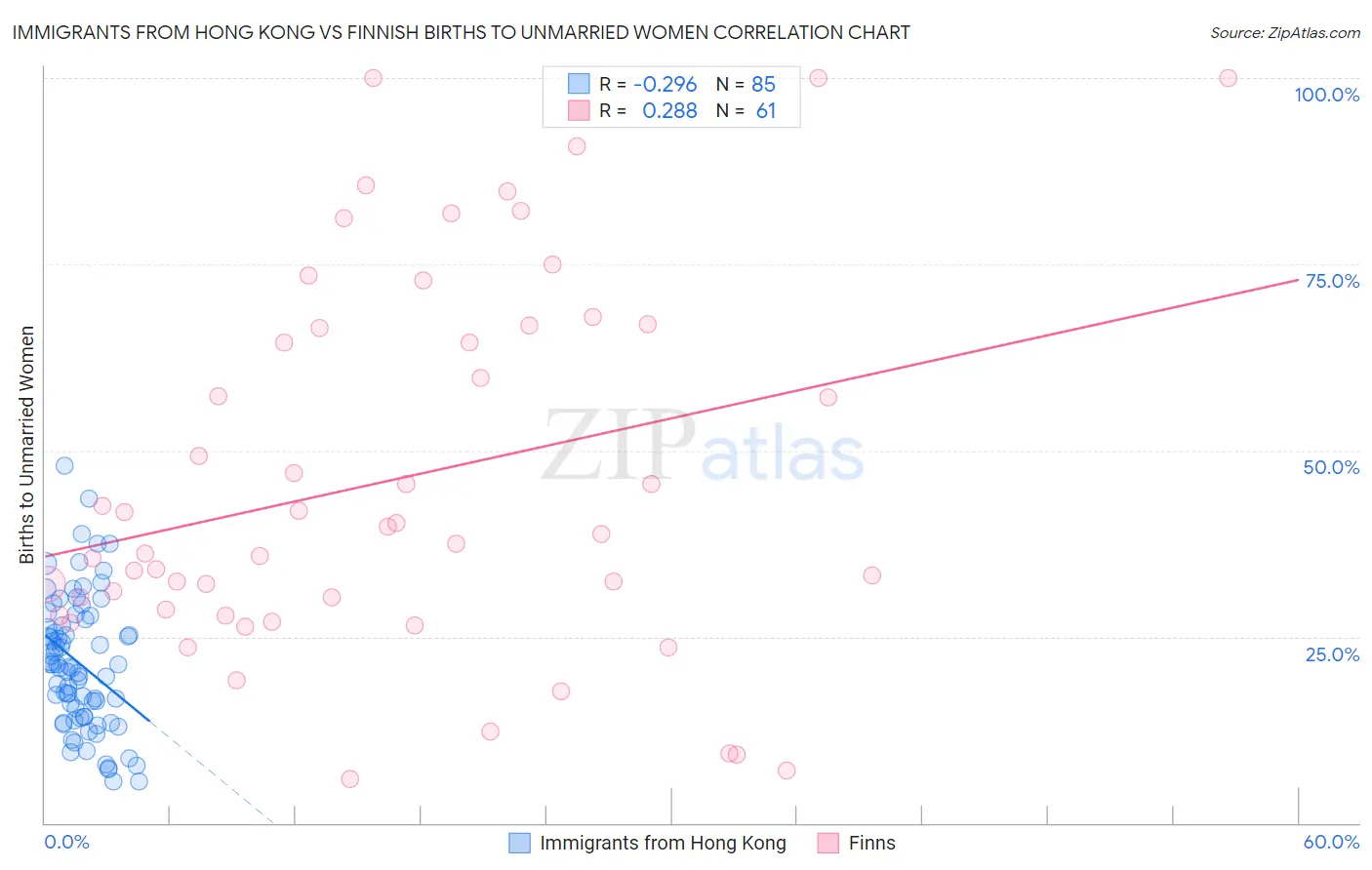Viewport: 1372px width, 870px height.
Task: Click the 60.0% x-axis label
Action: pos(1331,842)
